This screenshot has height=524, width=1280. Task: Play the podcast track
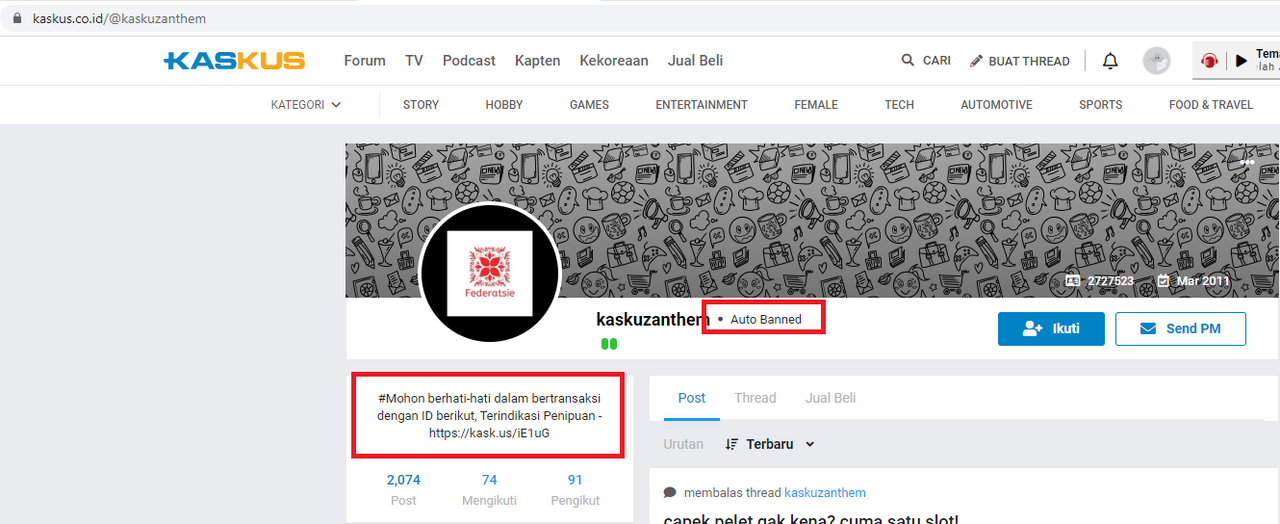click(x=1241, y=61)
